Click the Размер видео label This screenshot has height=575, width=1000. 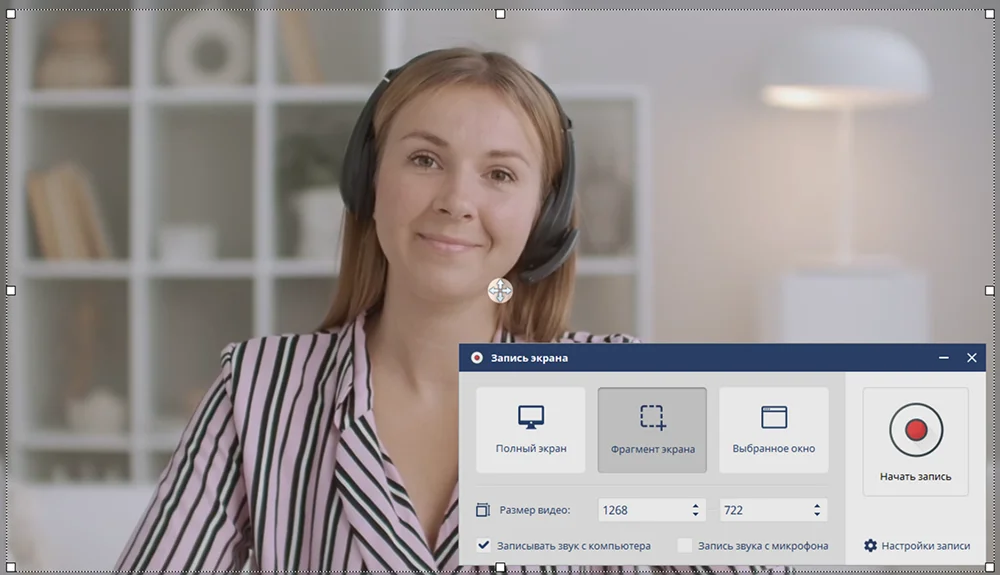click(x=534, y=510)
